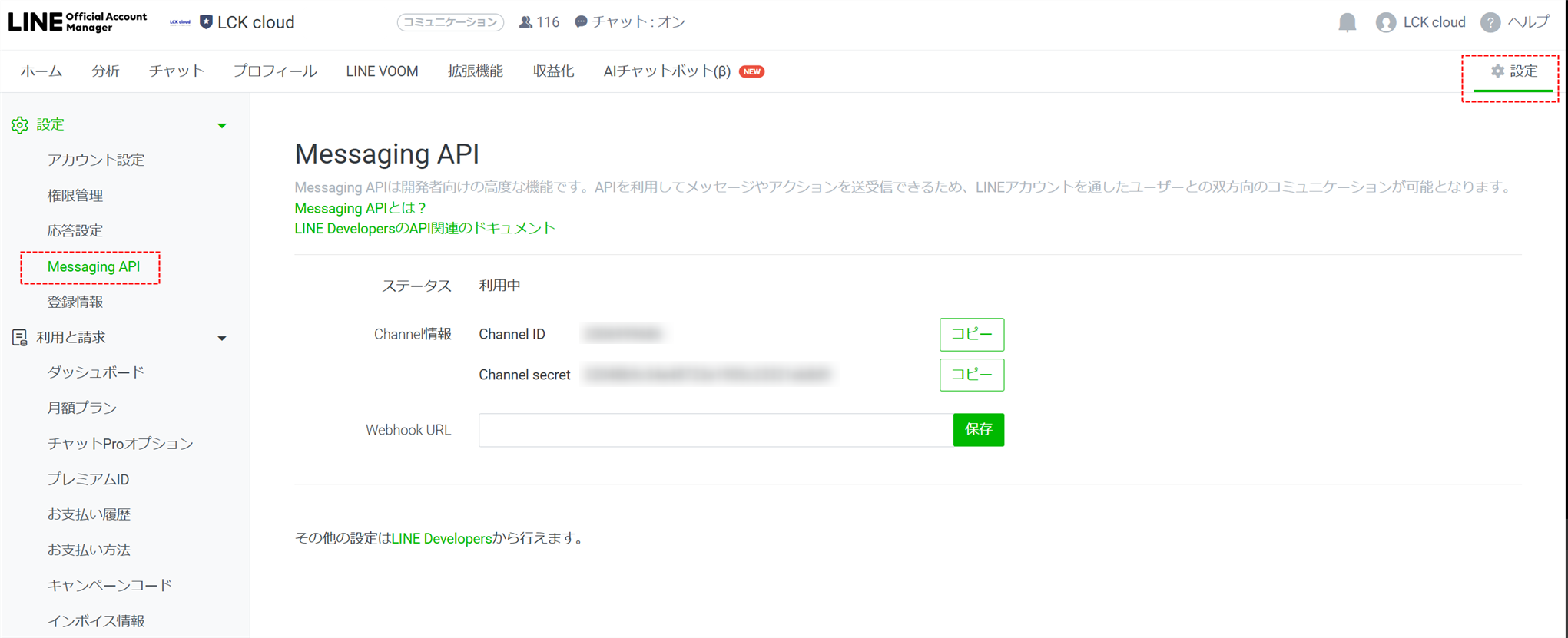Click the shield badge next to LCK cloud

tap(206, 22)
